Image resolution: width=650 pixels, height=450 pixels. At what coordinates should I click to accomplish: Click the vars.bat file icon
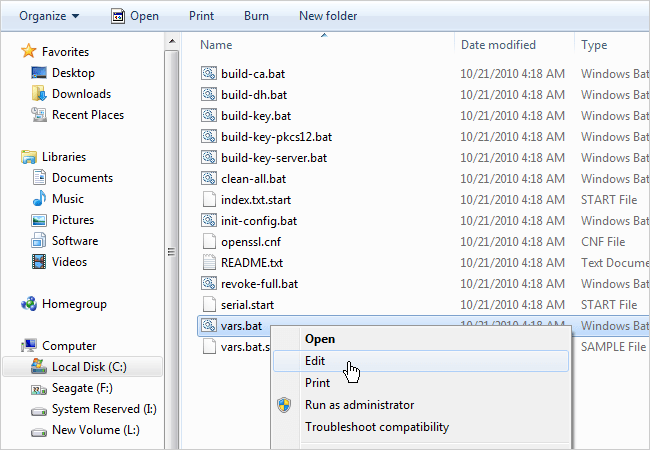tap(209, 326)
